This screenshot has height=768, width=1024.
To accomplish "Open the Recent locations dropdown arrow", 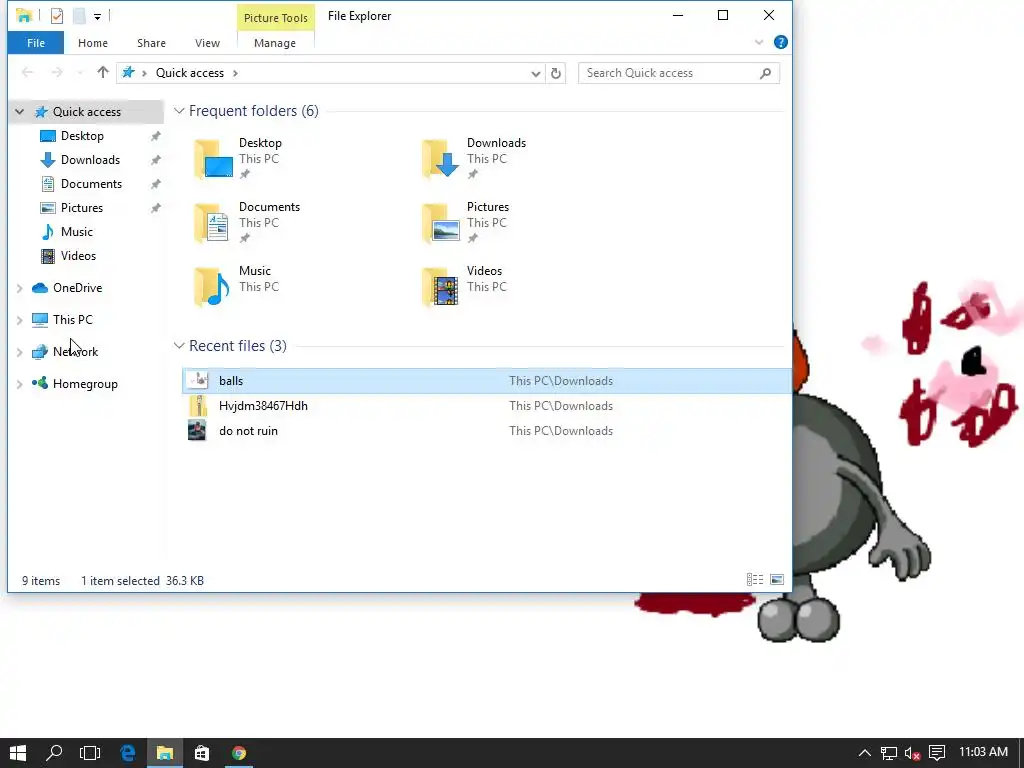I will [x=80, y=73].
